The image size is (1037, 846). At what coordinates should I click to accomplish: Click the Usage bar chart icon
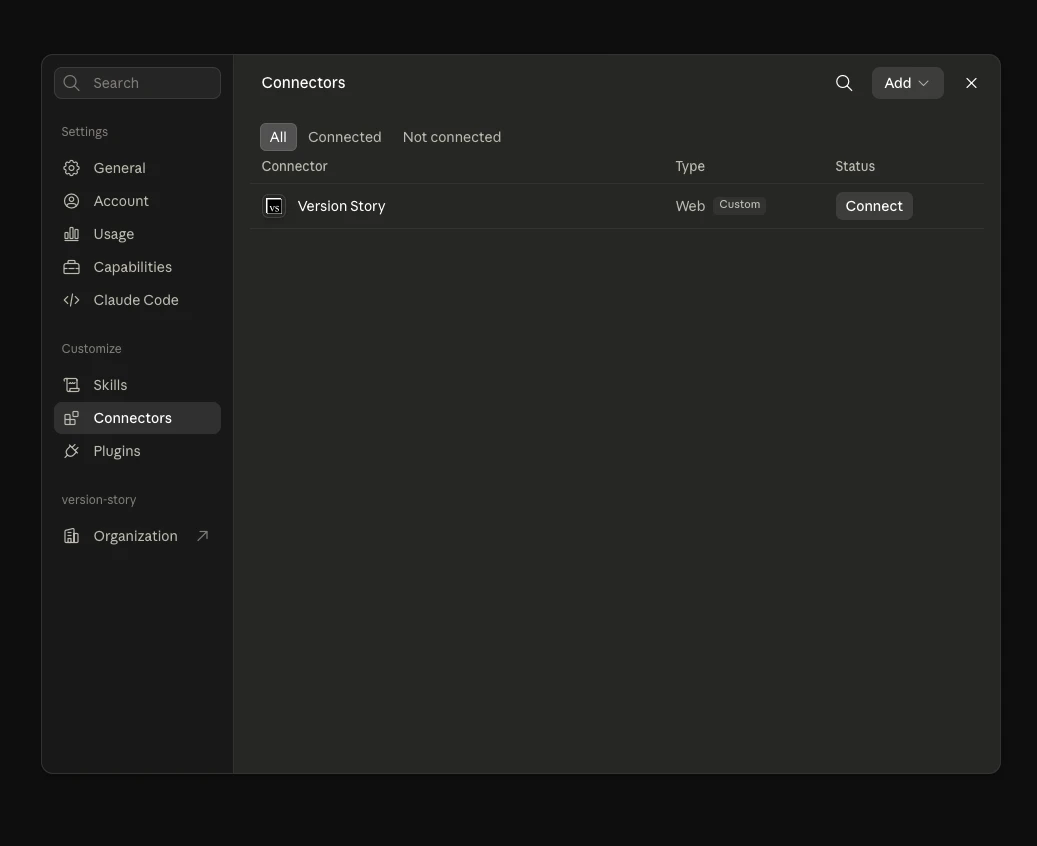[x=71, y=234]
